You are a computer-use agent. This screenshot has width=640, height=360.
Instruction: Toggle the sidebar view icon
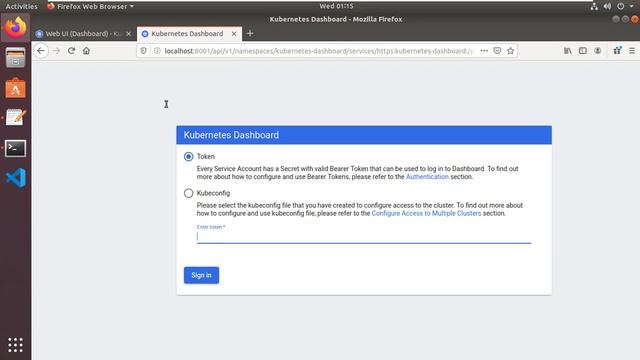coord(583,51)
